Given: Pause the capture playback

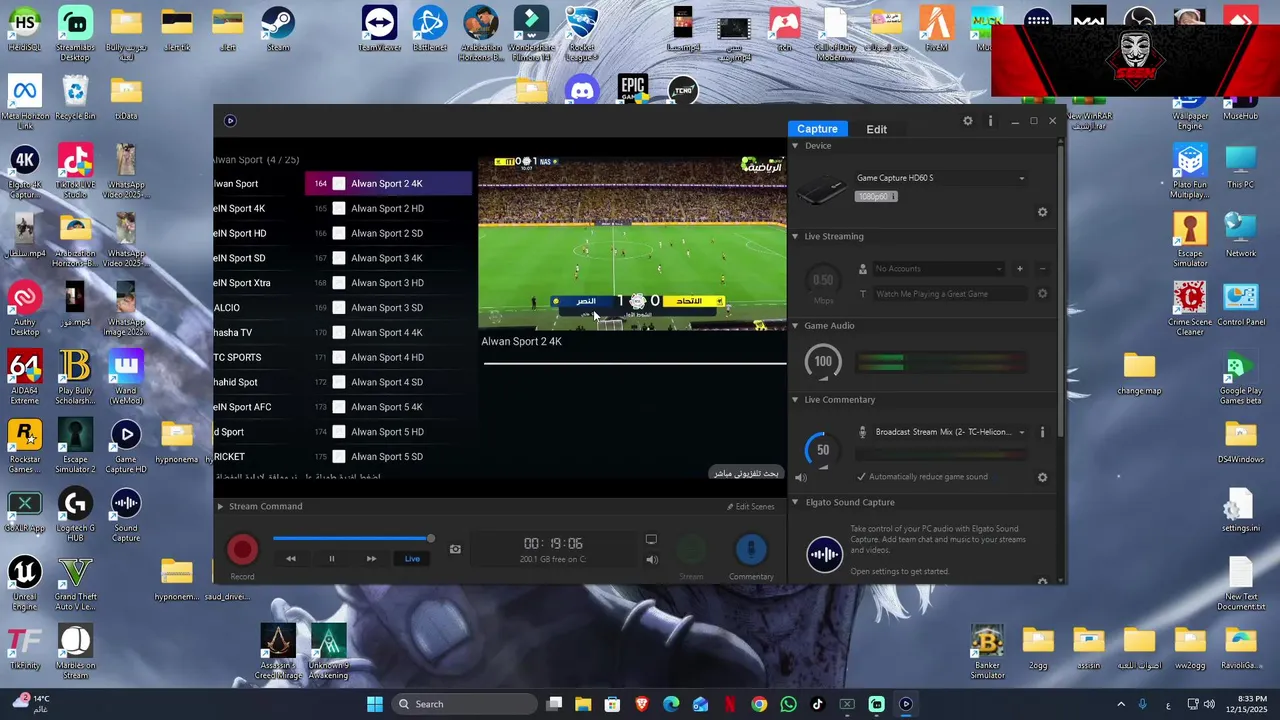Looking at the screenshot, I should click(x=332, y=559).
